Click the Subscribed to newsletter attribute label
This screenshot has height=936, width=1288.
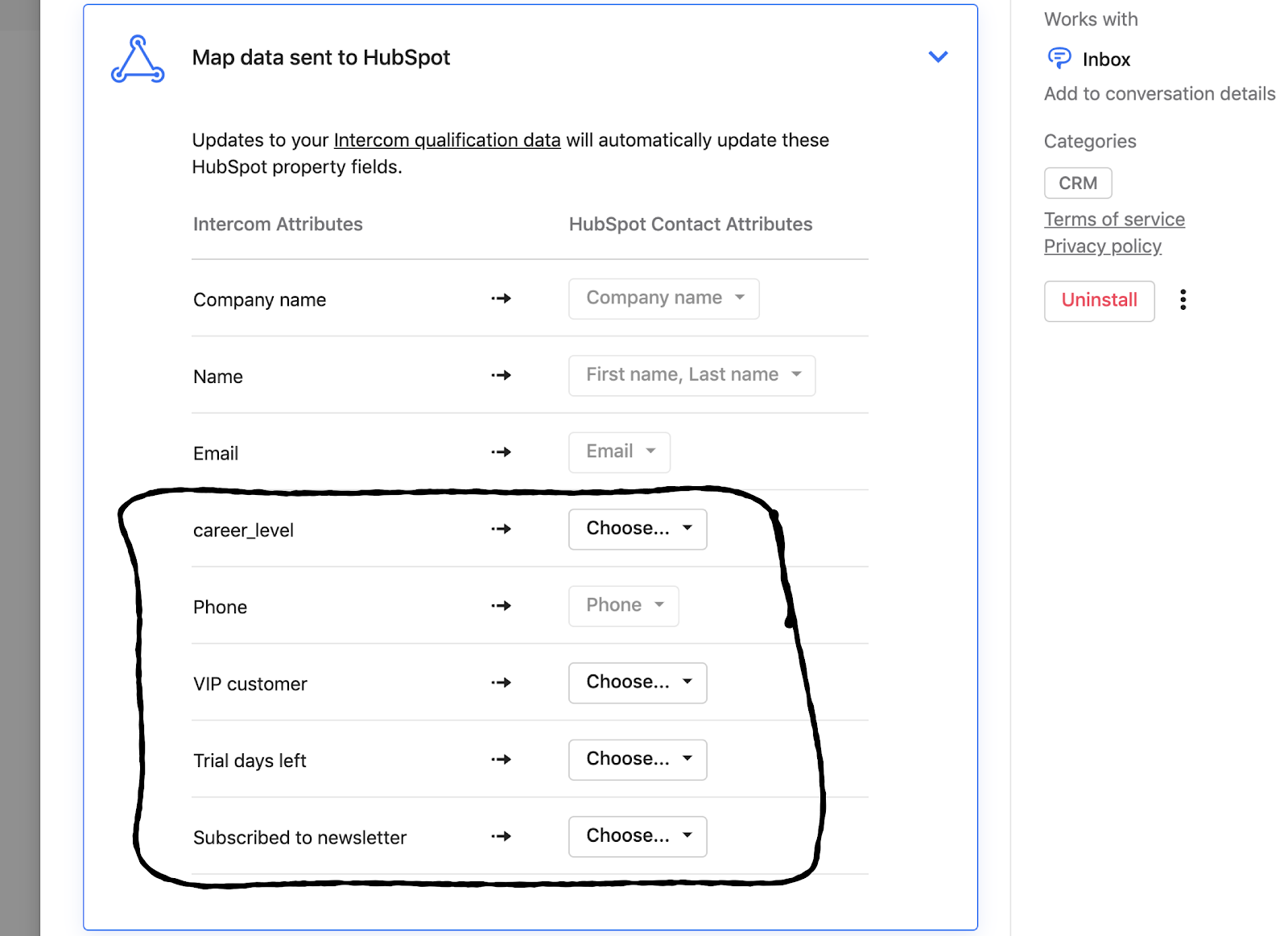coord(299,838)
